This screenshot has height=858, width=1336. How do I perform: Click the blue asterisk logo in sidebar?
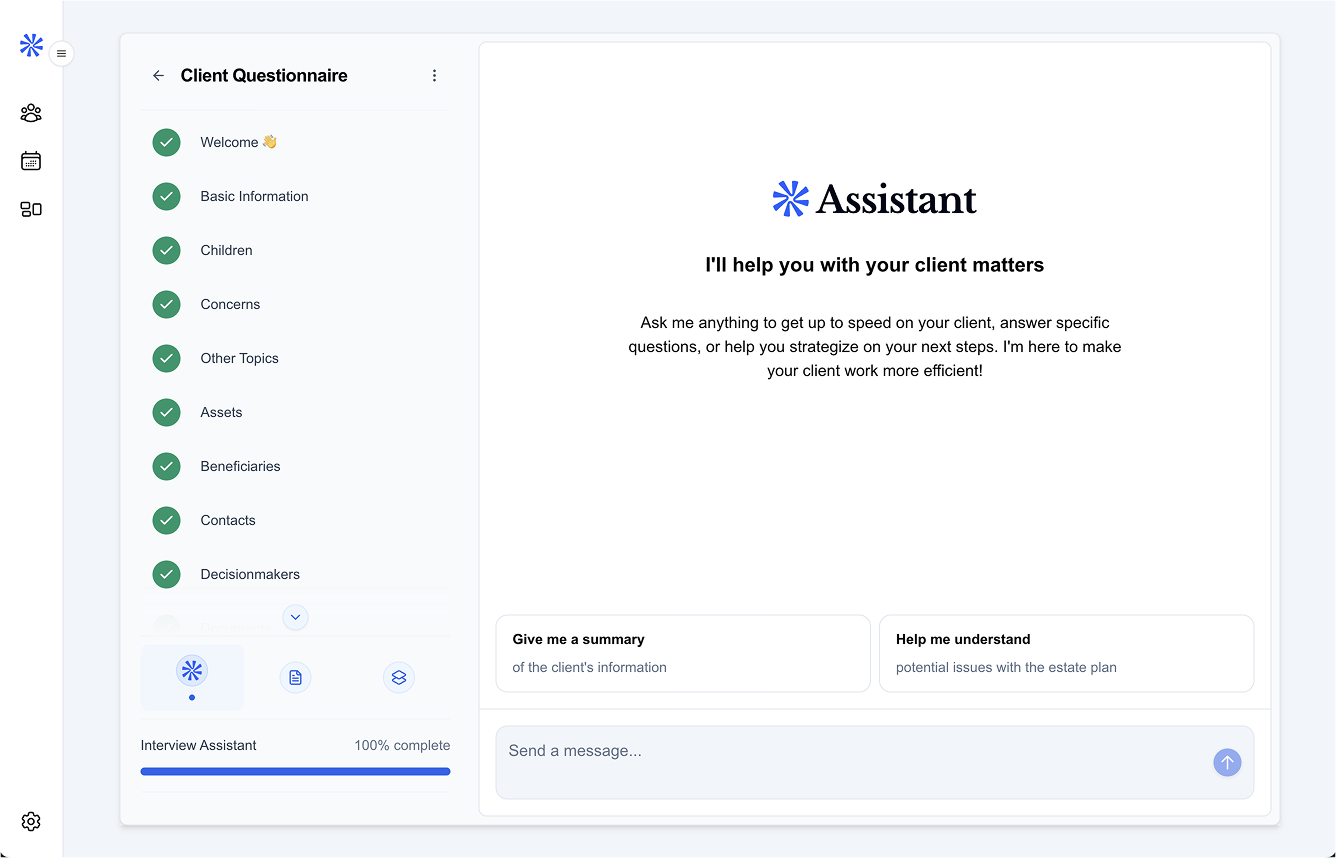coord(31,45)
